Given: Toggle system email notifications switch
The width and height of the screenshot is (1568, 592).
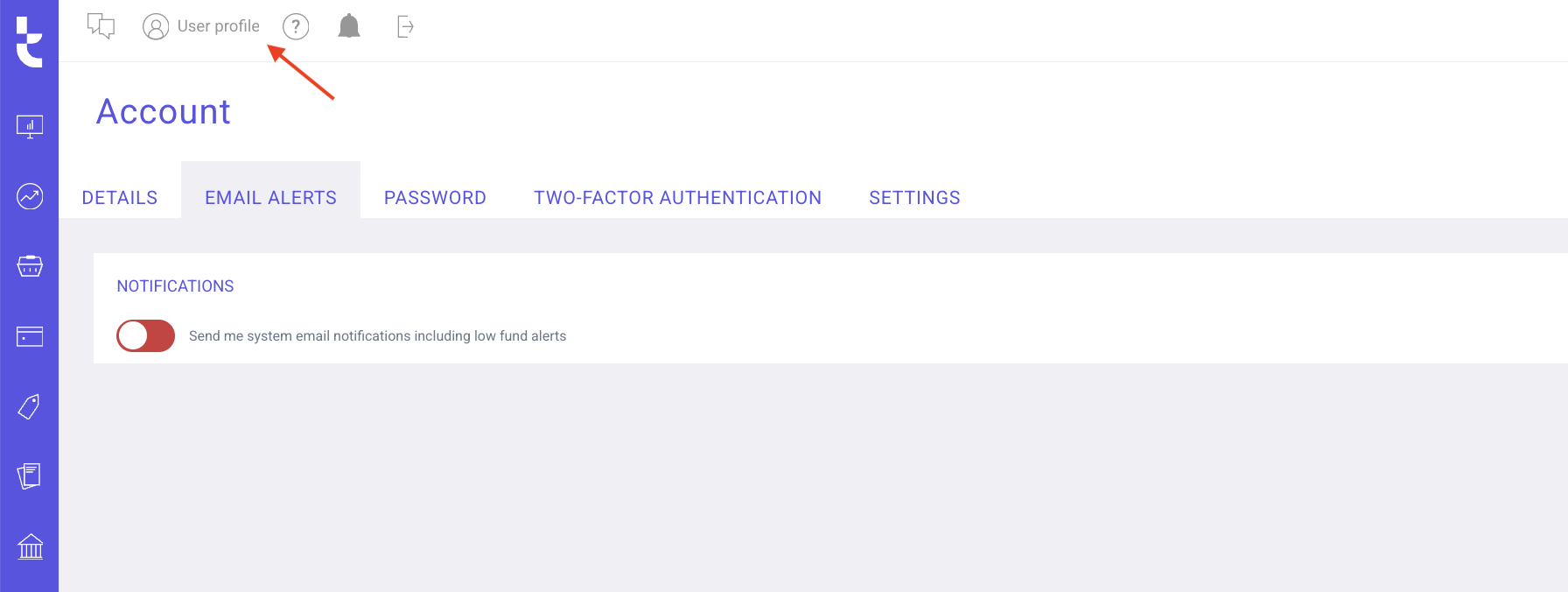Looking at the screenshot, I should coord(146,335).
